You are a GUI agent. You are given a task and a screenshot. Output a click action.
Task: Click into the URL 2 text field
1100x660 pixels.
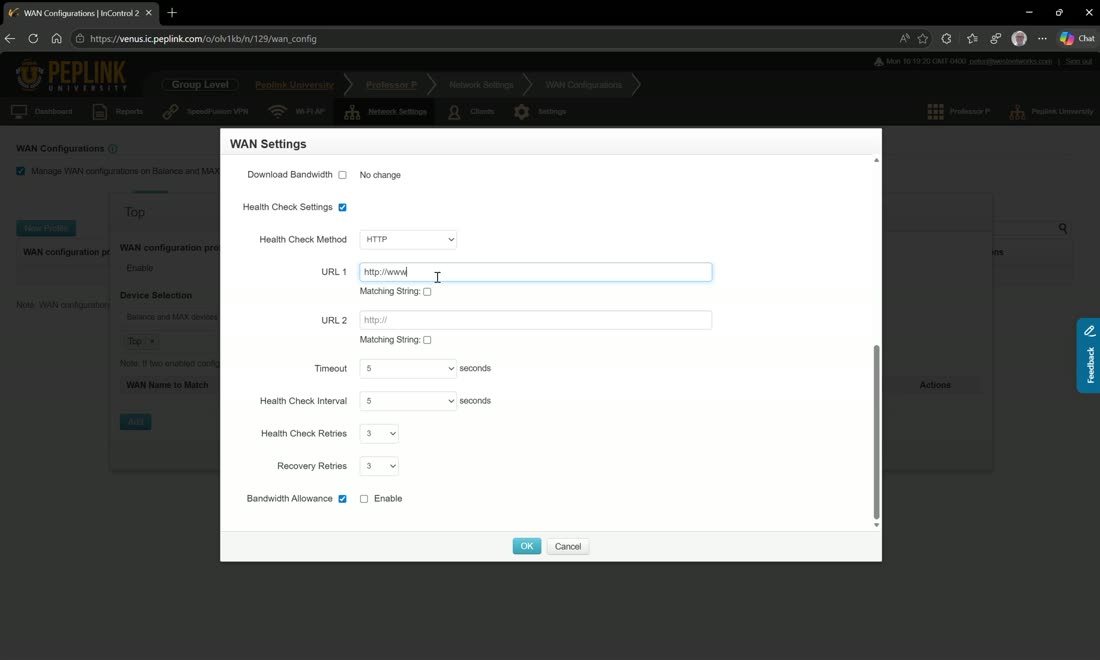pos(535,320)
